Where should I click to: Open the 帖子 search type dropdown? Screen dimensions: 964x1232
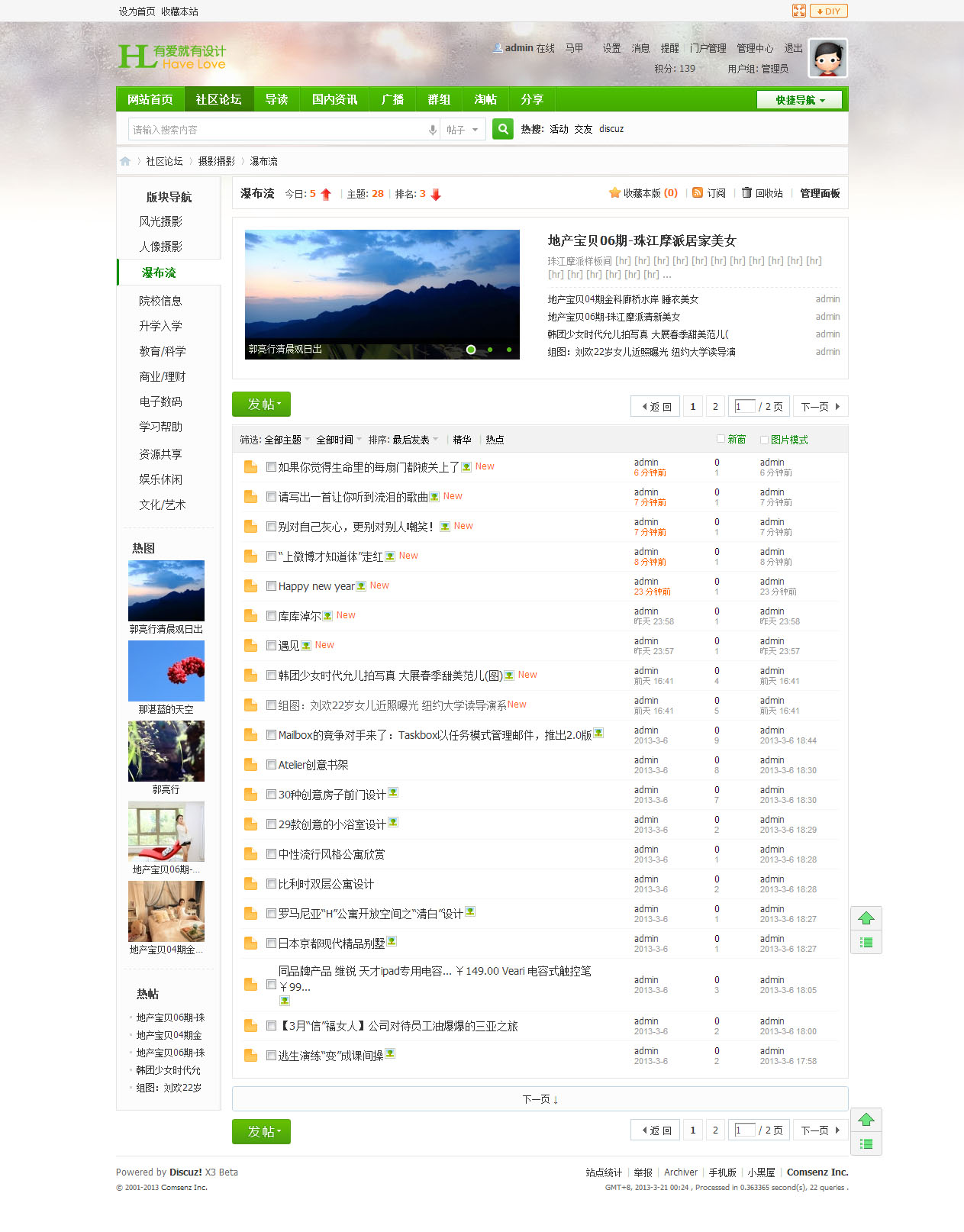(x=463, y=130)
